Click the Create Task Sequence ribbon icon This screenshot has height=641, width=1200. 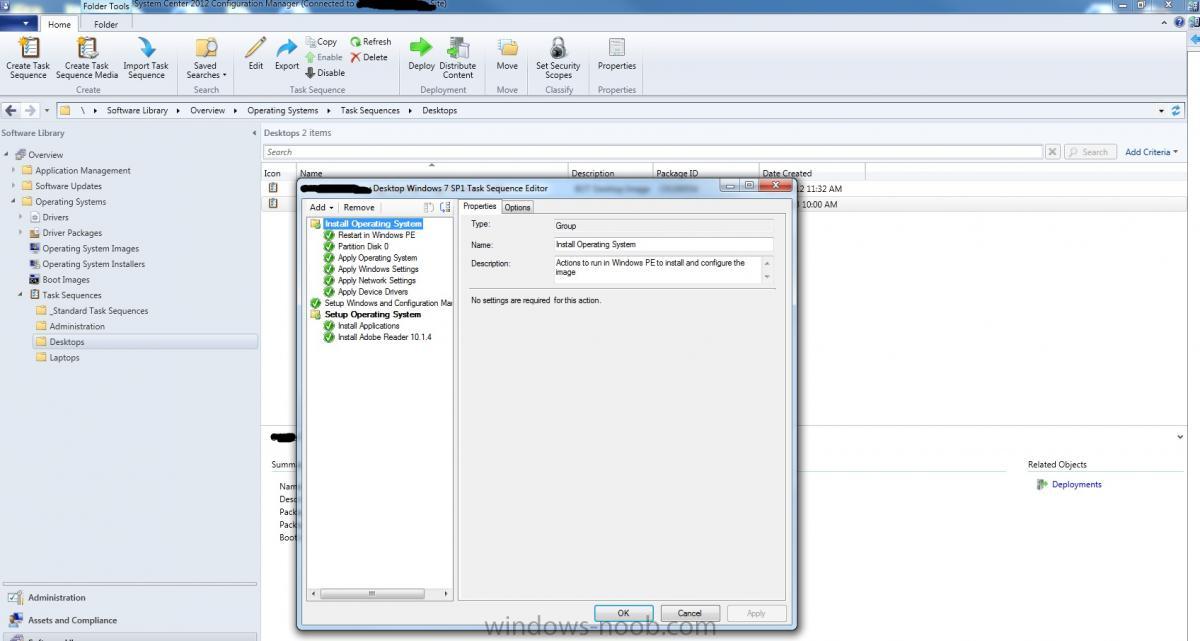[28, 48]
